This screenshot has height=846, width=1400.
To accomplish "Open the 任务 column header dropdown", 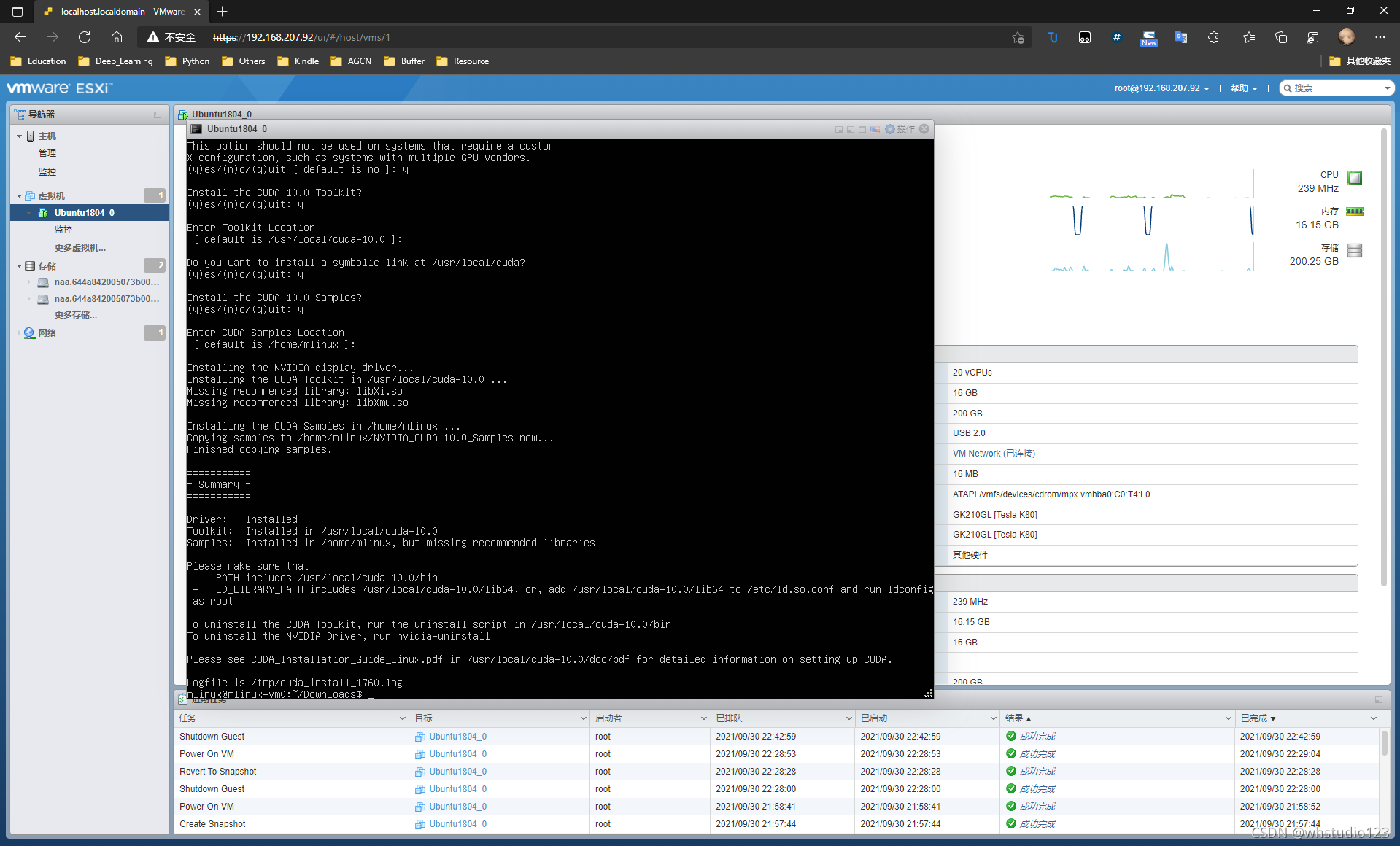I will [x=402, y=718].
